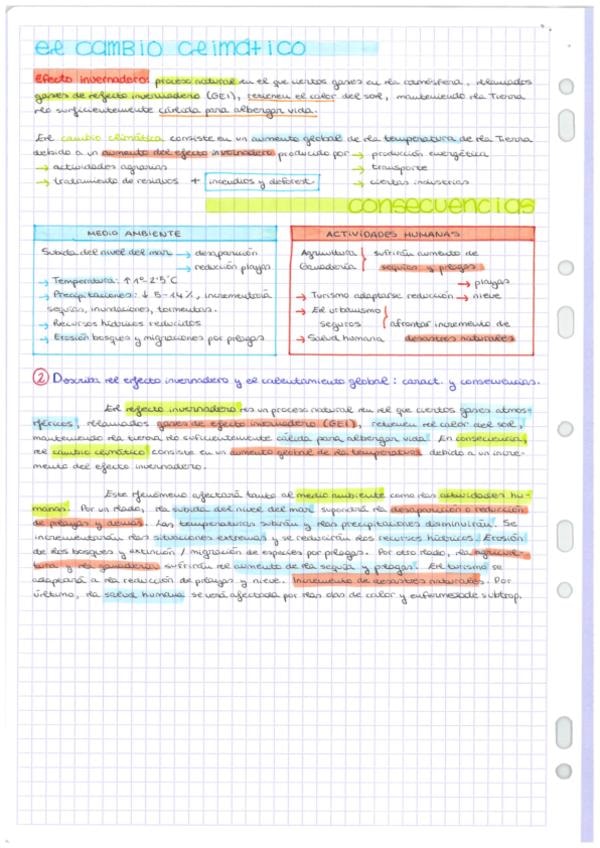
Task: Select the red-highlighted 'Efecto invernadero:' label
Action: (x=91, y=78)
